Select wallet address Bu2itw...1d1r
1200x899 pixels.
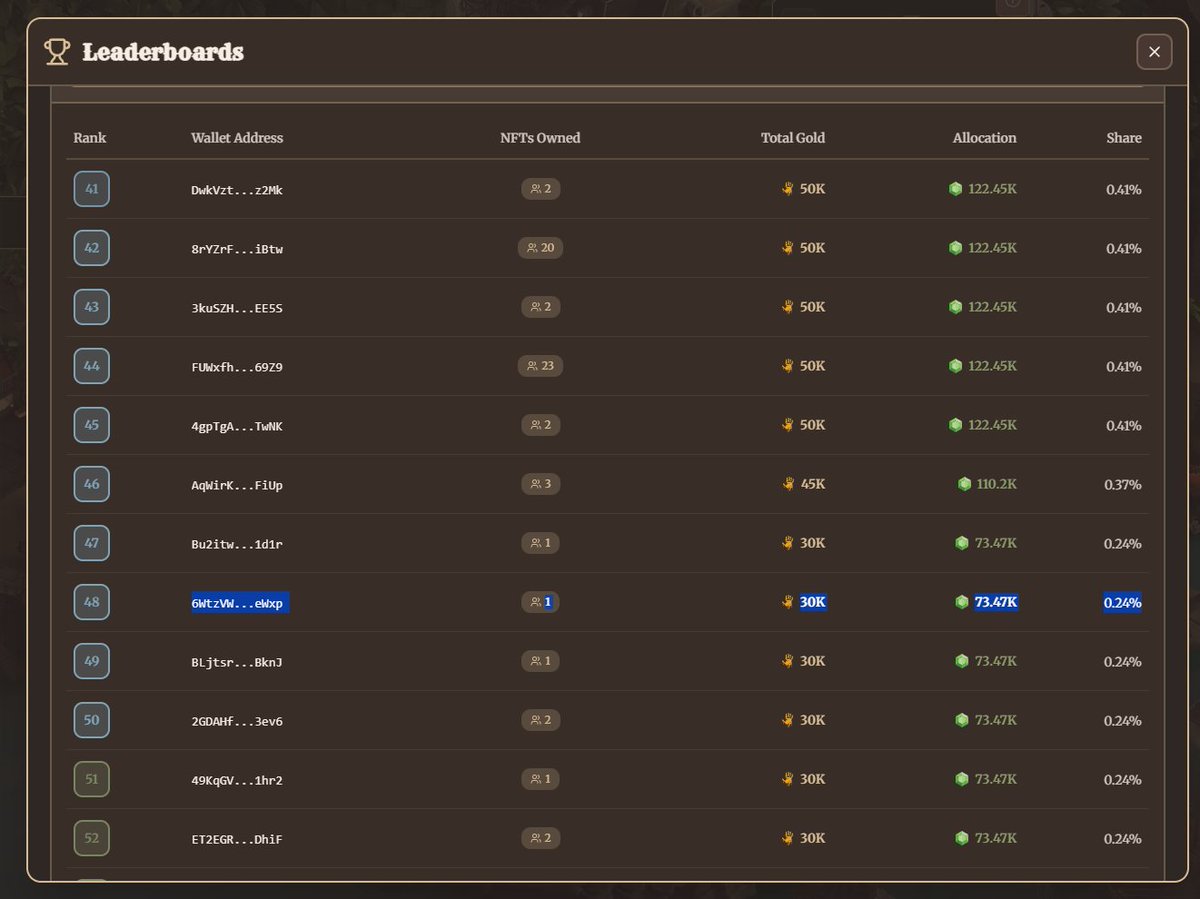(x=237, y=544)
